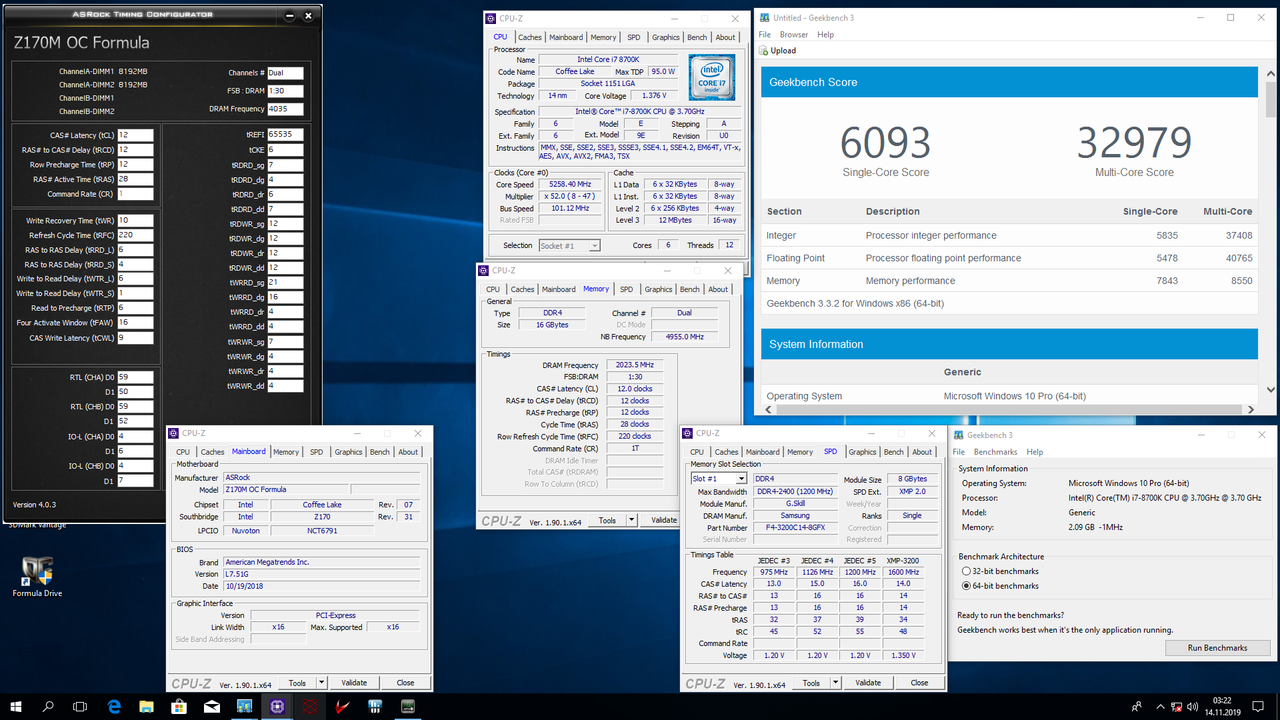Open taskbar search magnifier
Screen dimensions: 1280x720
click(x=48, y=706)
